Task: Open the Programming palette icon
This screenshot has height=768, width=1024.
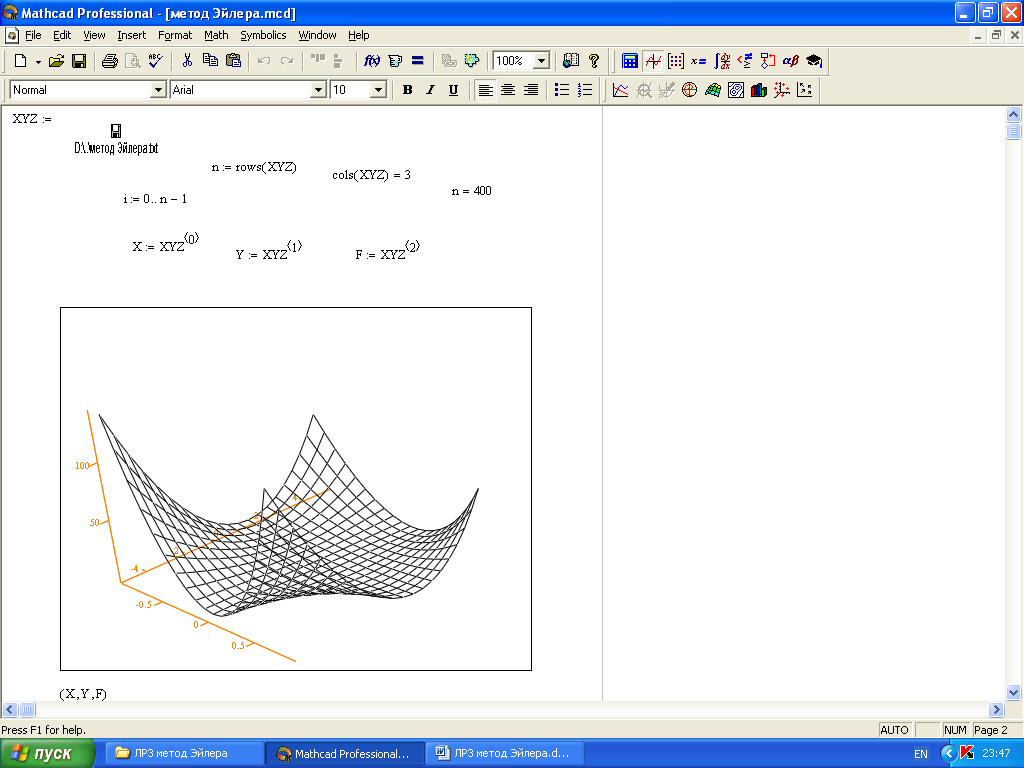Action: [767, 61]
